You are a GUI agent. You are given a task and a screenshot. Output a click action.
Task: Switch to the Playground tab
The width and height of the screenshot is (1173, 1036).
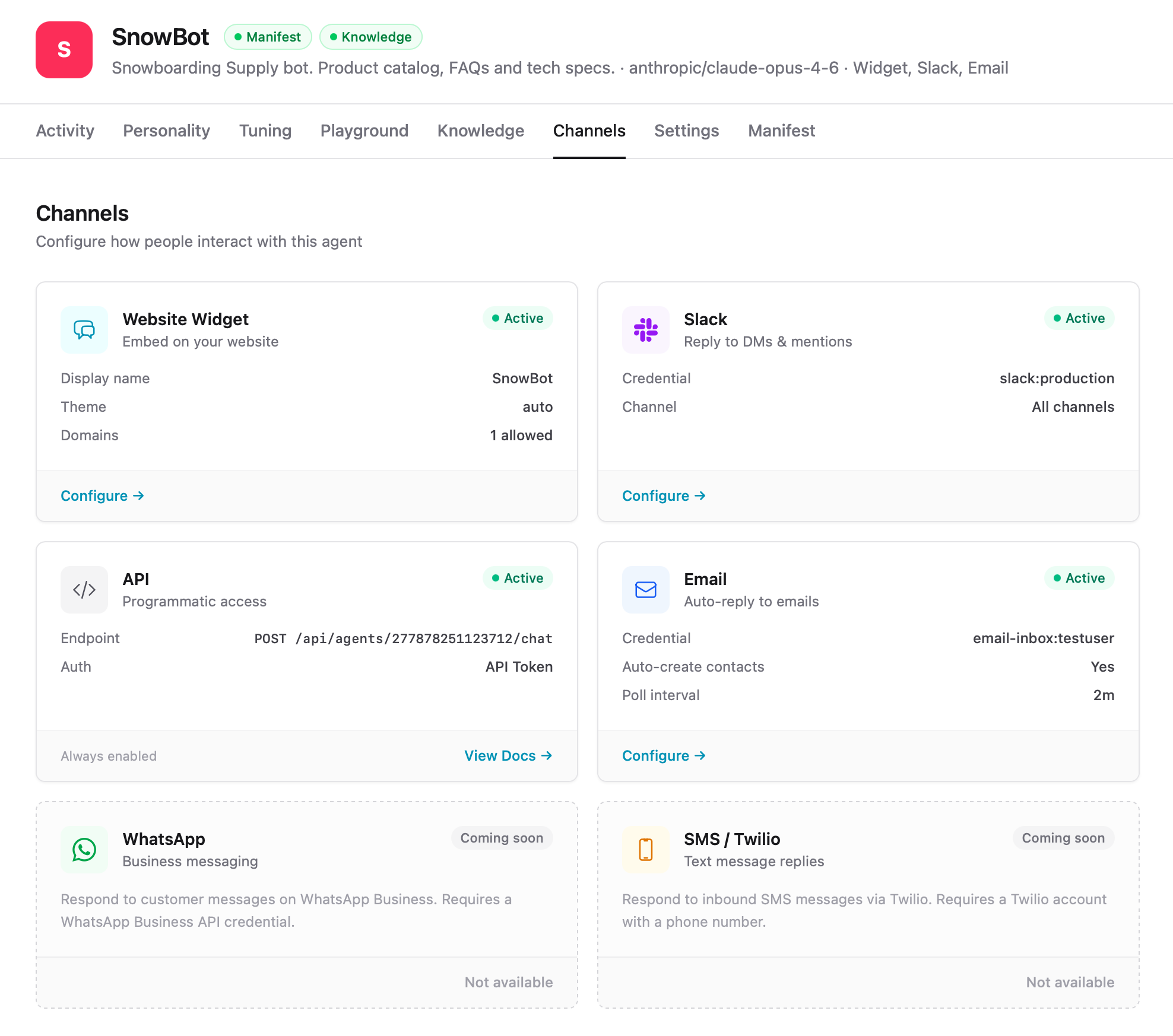point(364,131)
